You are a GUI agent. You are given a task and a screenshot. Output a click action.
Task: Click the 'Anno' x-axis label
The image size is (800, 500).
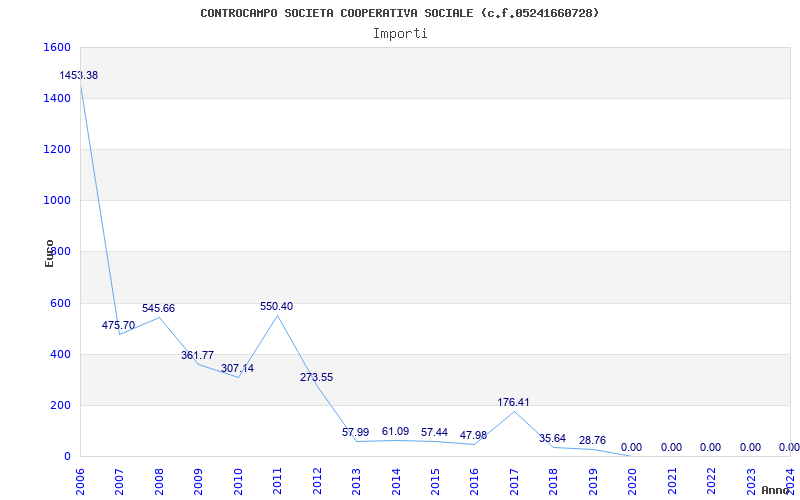[x=776, y=490]
